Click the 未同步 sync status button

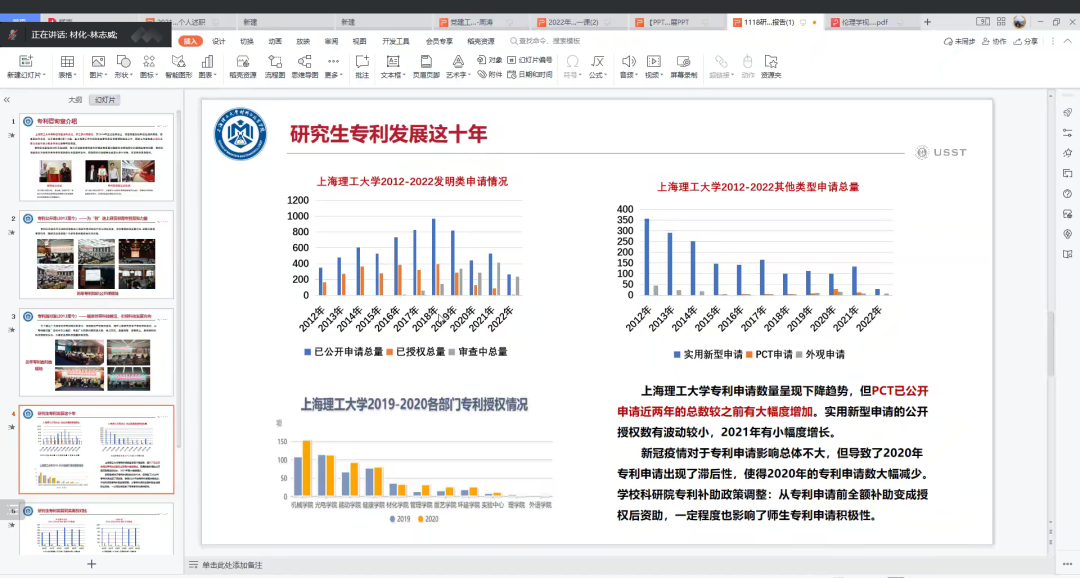click(x=959, y=41)
